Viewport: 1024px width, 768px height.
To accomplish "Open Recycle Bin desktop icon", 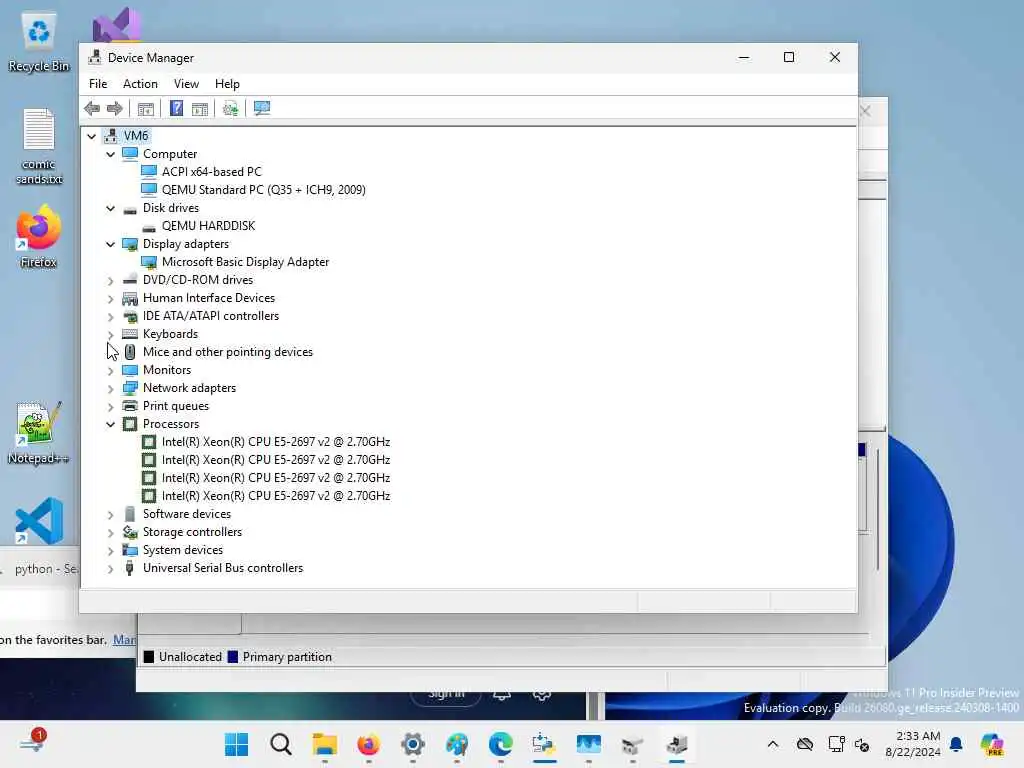I will tap(39, 42).
